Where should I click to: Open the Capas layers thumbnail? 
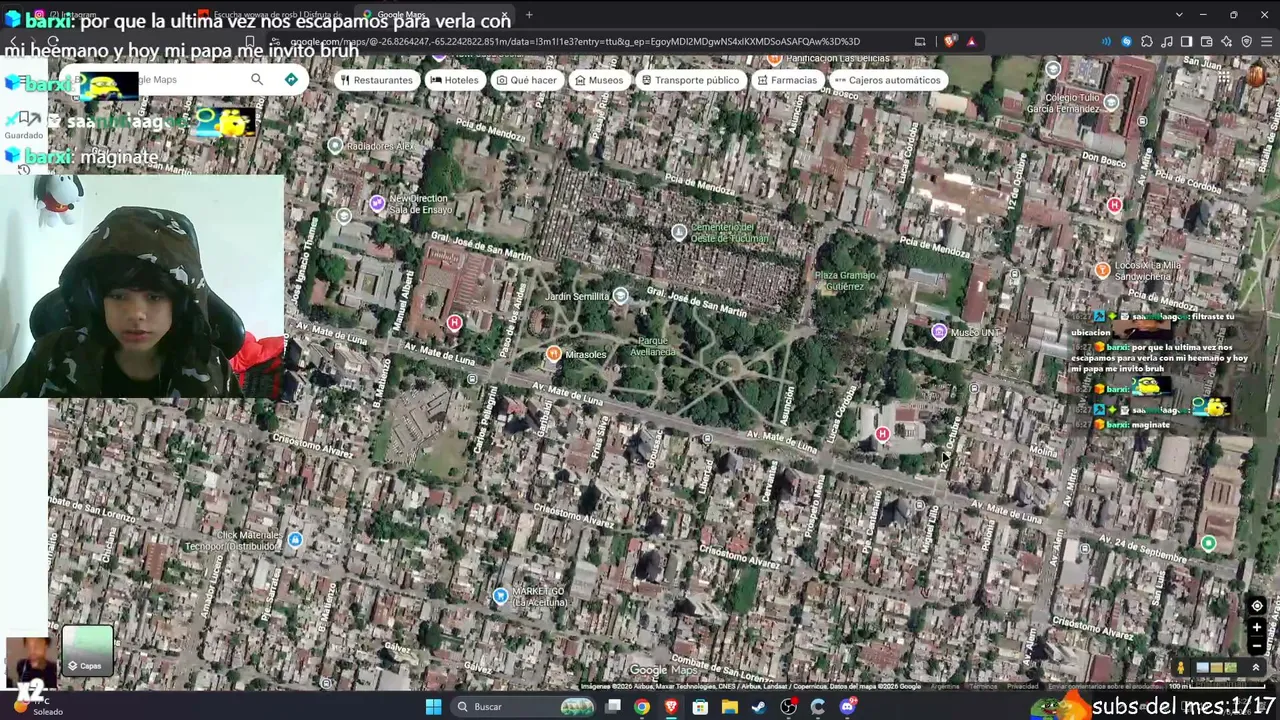click(87, 651)
